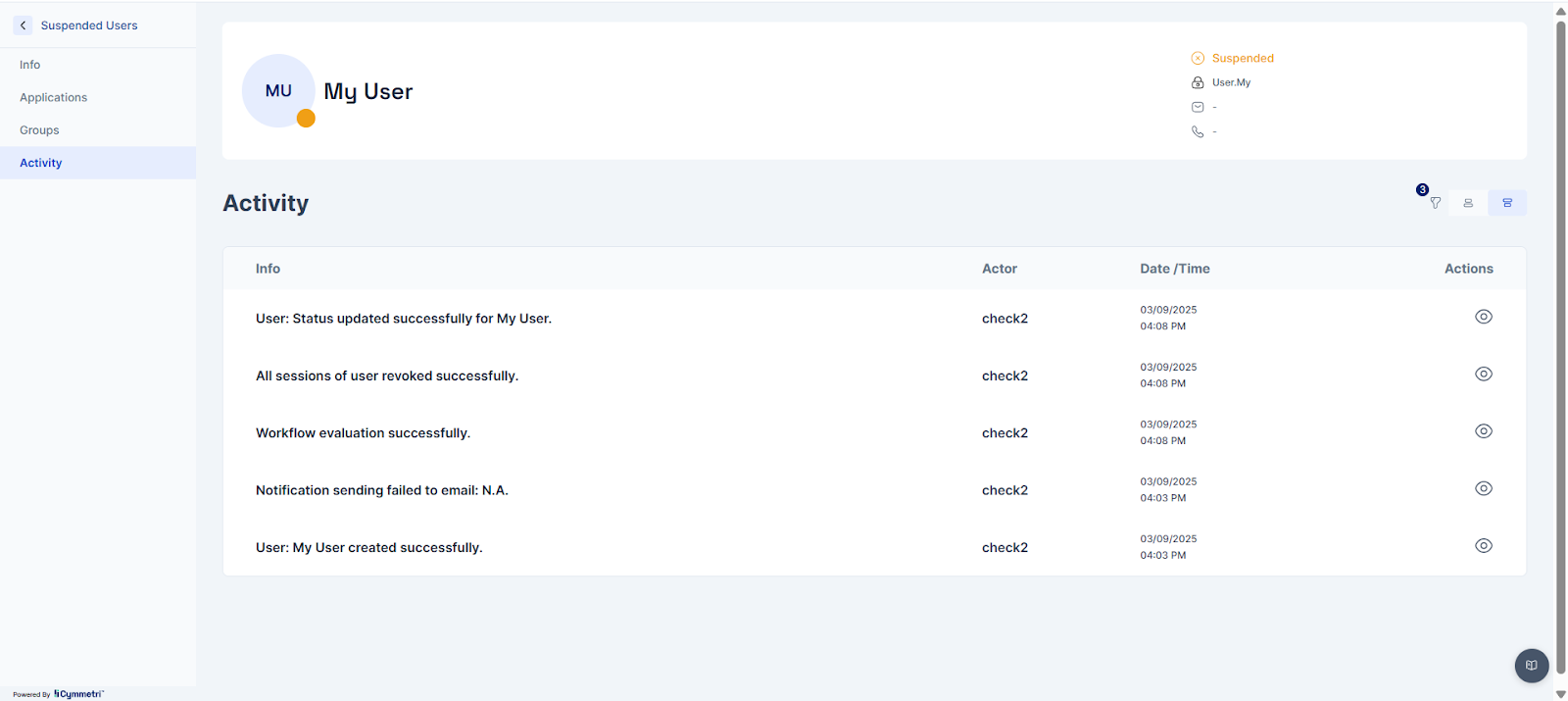The width and height of the screenshot is (1568, 701).
Task: Click the Suspended Users breadcrumb link
Action: 89,25
